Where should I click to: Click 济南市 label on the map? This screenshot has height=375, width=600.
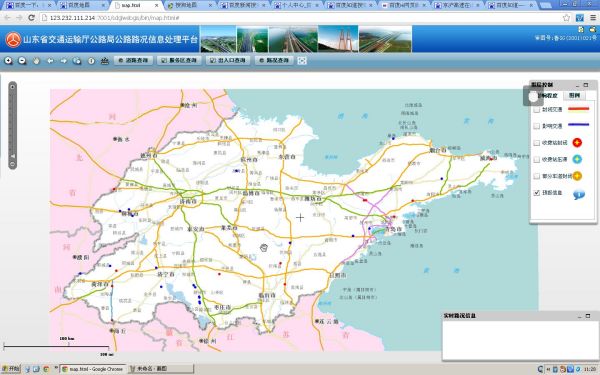tap(188, 201)
